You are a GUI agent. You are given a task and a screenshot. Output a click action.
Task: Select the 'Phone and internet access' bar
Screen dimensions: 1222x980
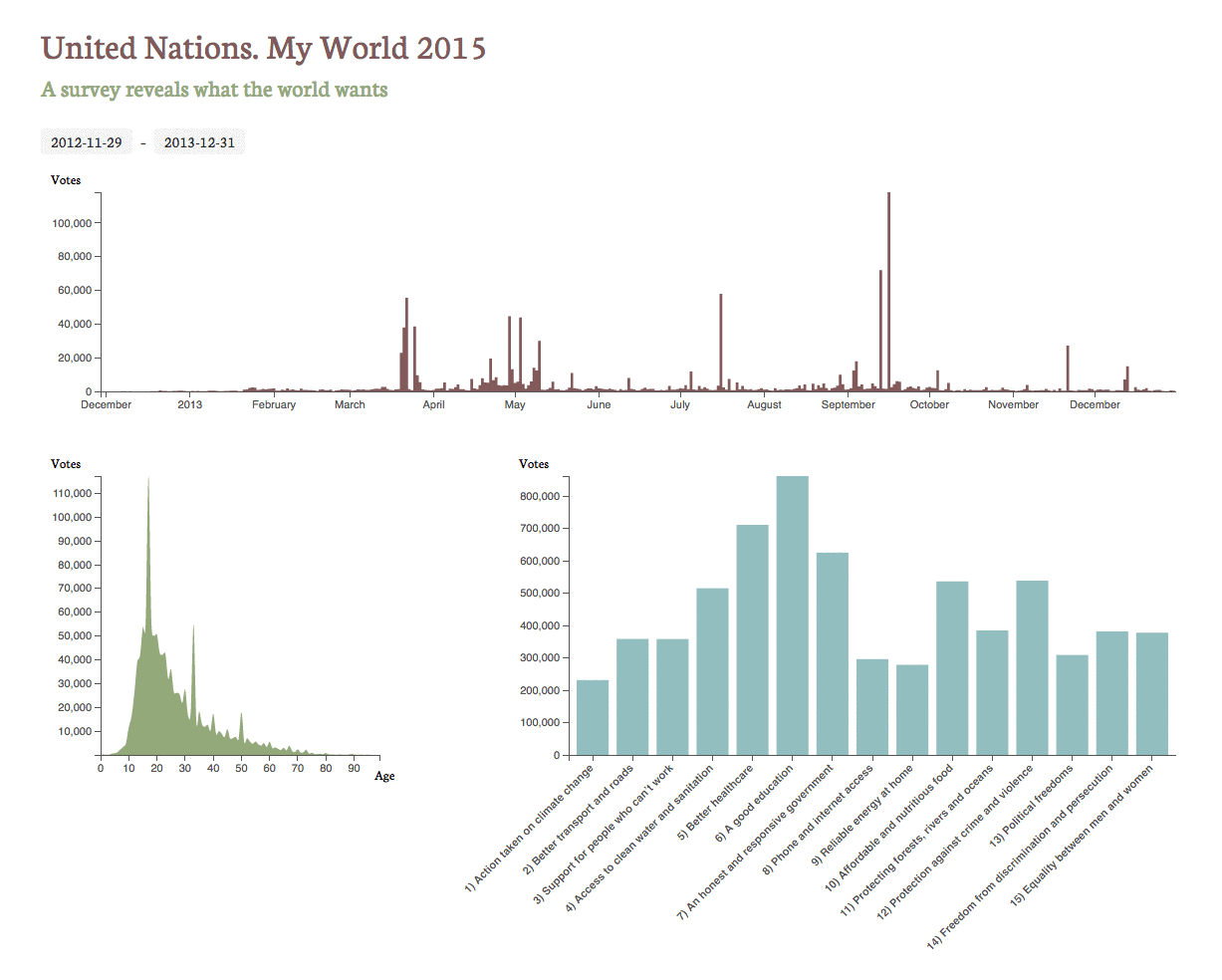872,707
